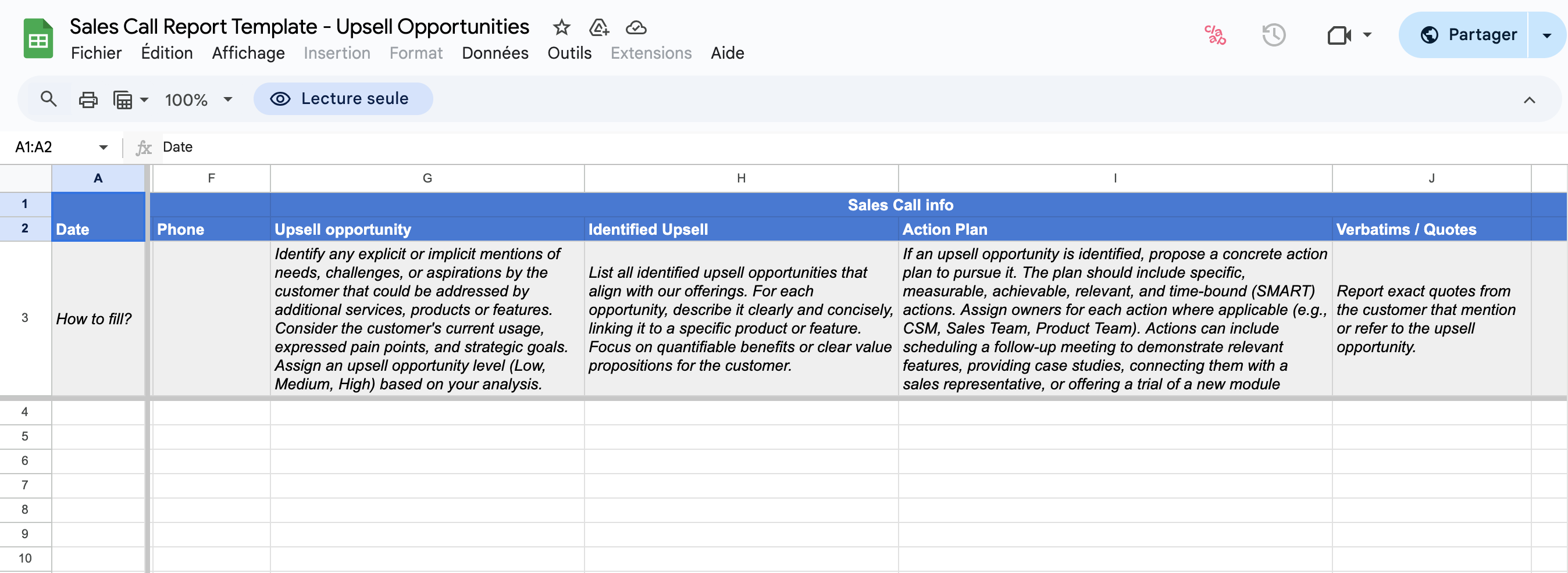This screenshot has height=573, width=1568.
Task: Click the add to Drive icon
Action: pyautogui.click(x=598, y=27)
